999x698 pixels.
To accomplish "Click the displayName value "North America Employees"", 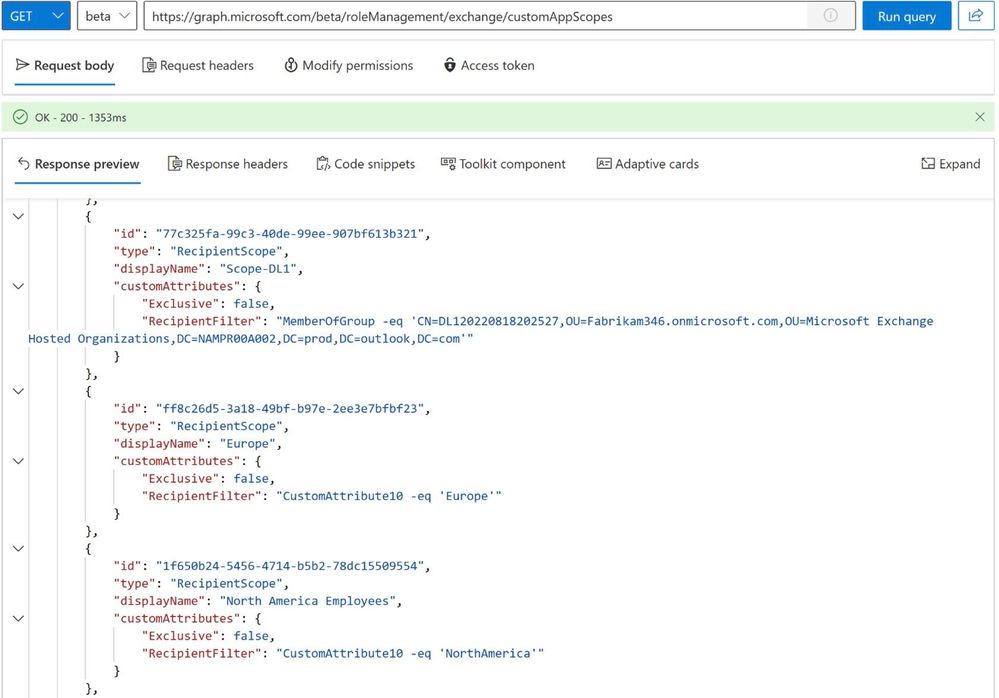I will tap(308, 601).
